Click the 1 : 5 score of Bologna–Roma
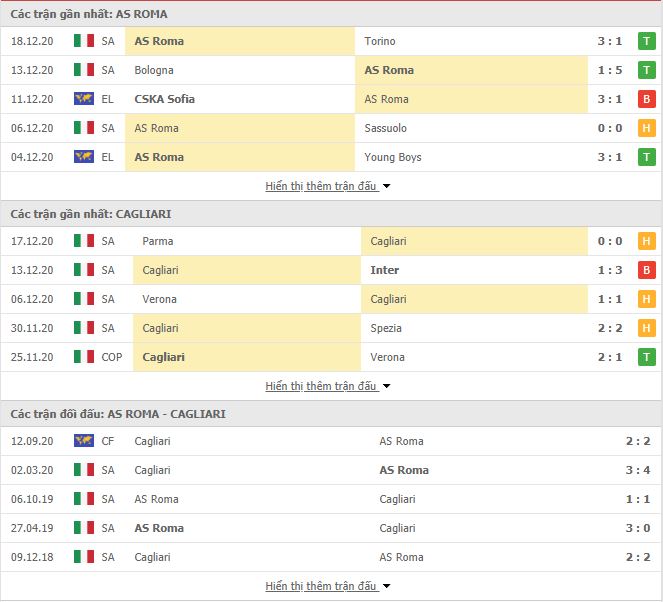 (x=610, y=70)
